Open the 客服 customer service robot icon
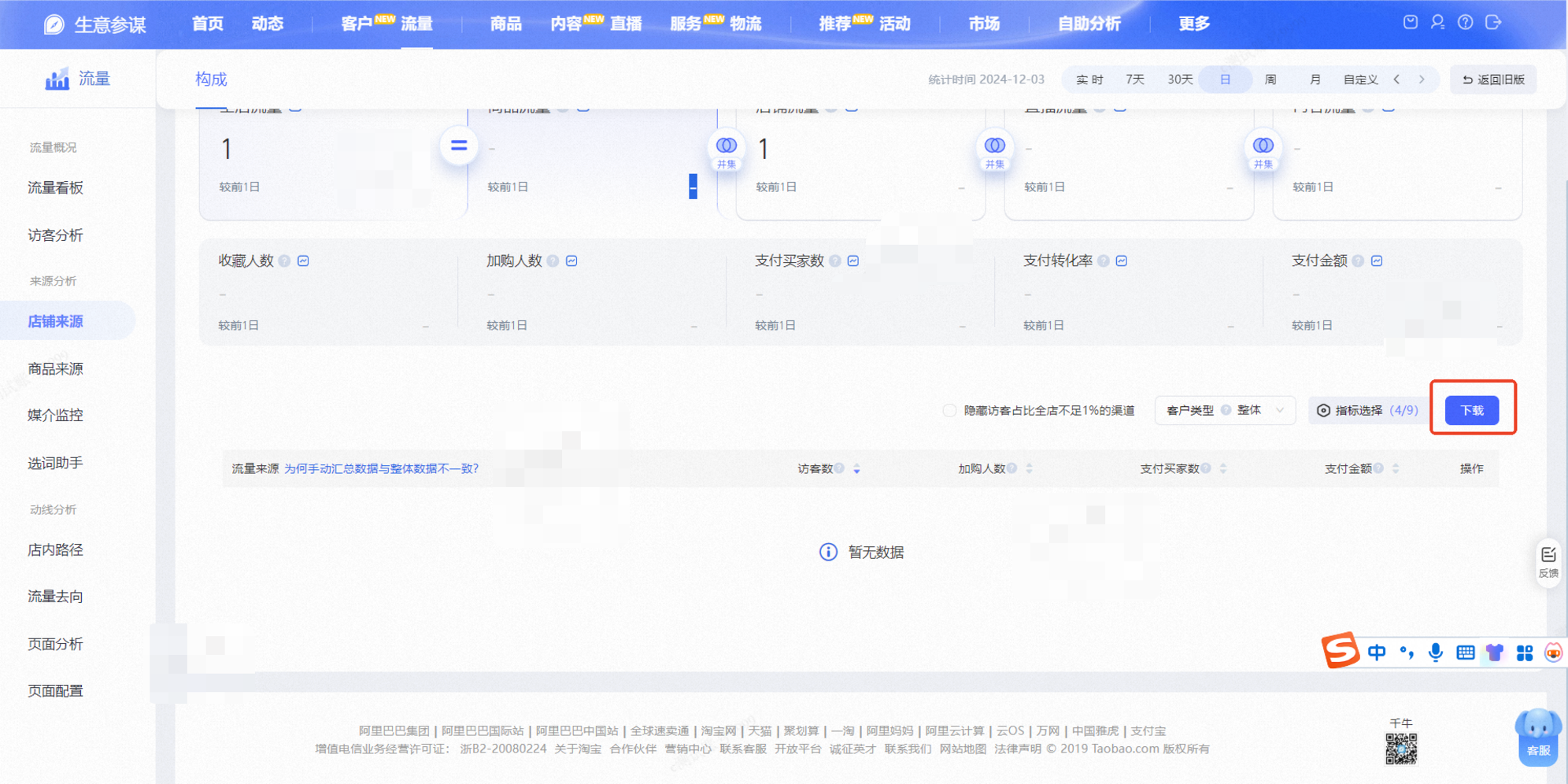This screenshot has height=784, width=1568. [x=1538, y=736]
